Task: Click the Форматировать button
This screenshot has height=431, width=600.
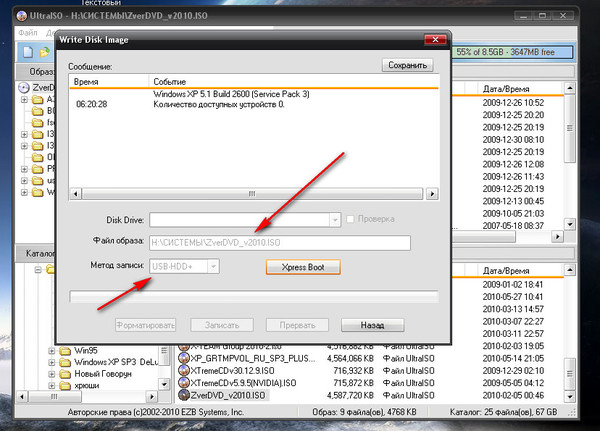Action: tap(145, 325)
